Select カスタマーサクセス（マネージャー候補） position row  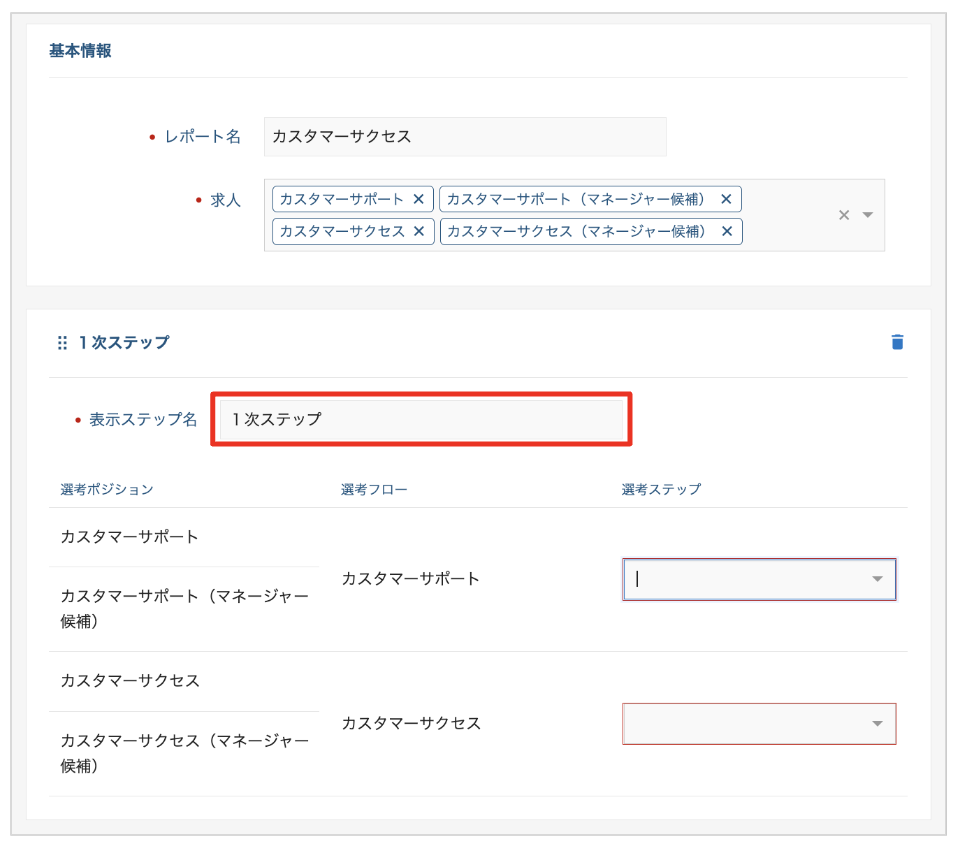click(184, 753)
